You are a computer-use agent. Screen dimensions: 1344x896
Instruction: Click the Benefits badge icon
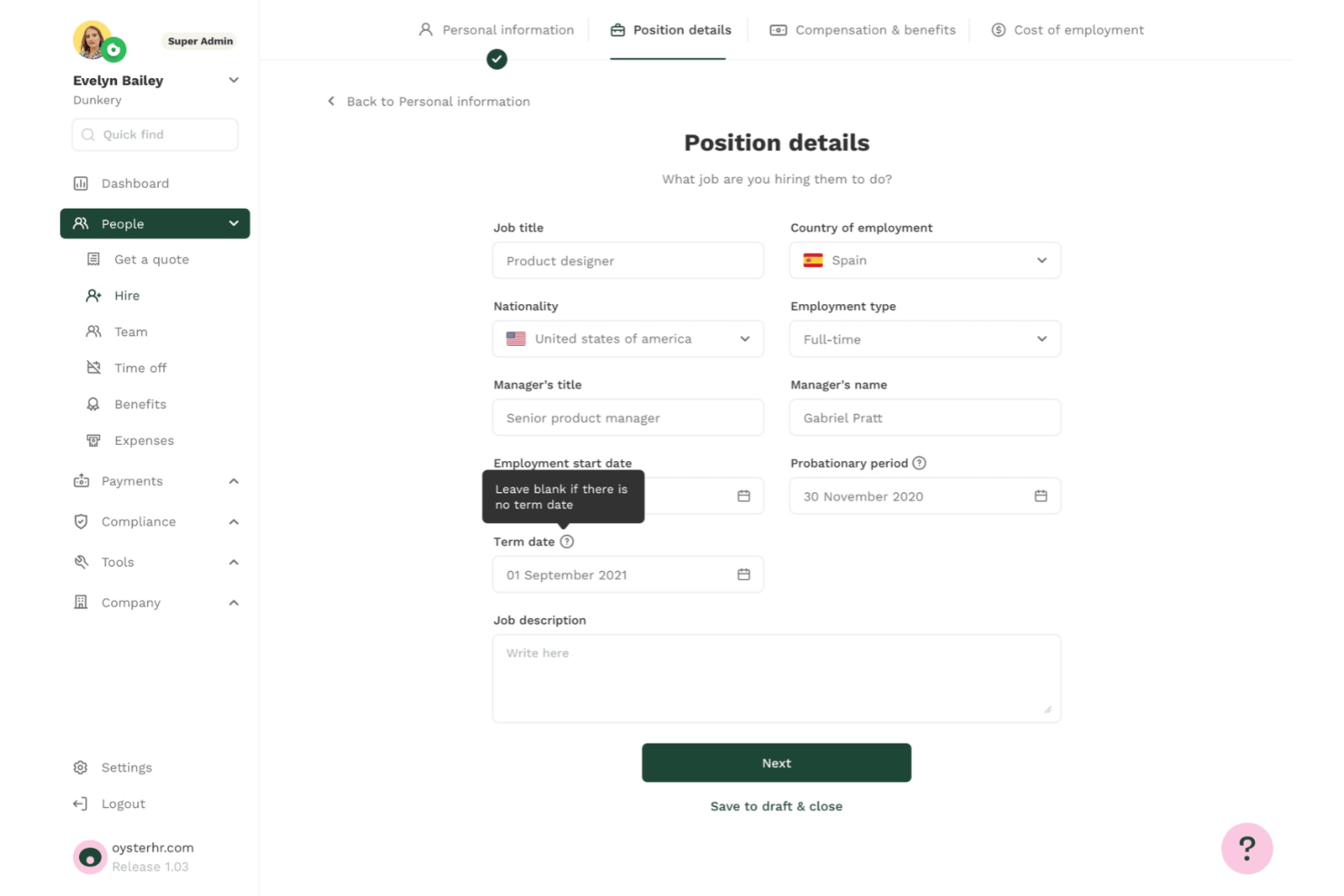pos(94,404)
